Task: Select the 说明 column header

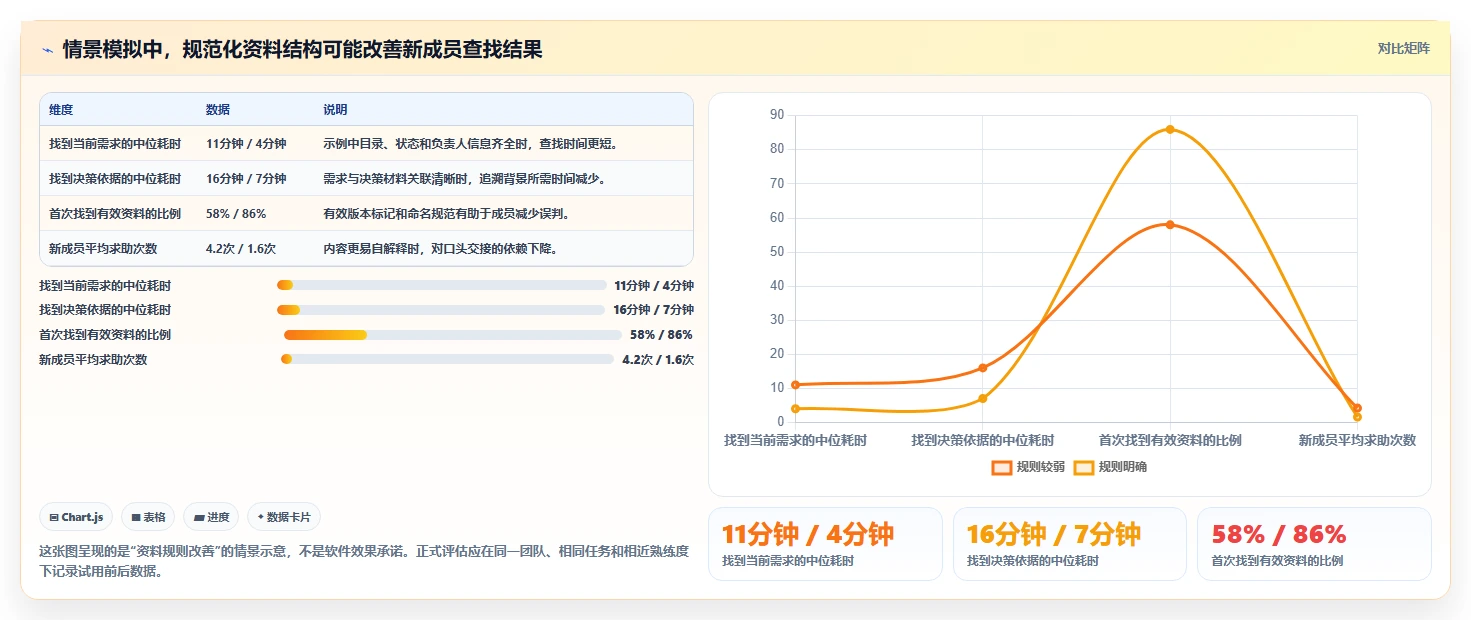Action: point(335,110)
